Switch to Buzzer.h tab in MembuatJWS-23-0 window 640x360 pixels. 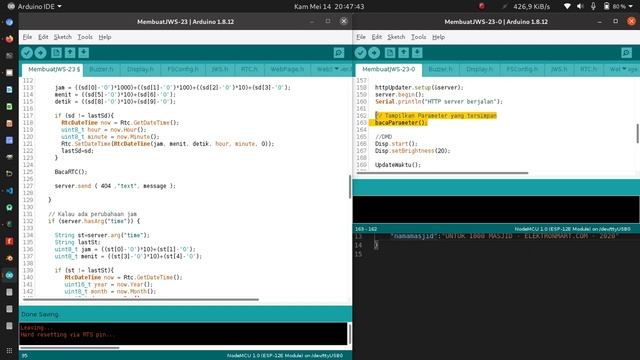pyautogui.click(x=440, y=69)
